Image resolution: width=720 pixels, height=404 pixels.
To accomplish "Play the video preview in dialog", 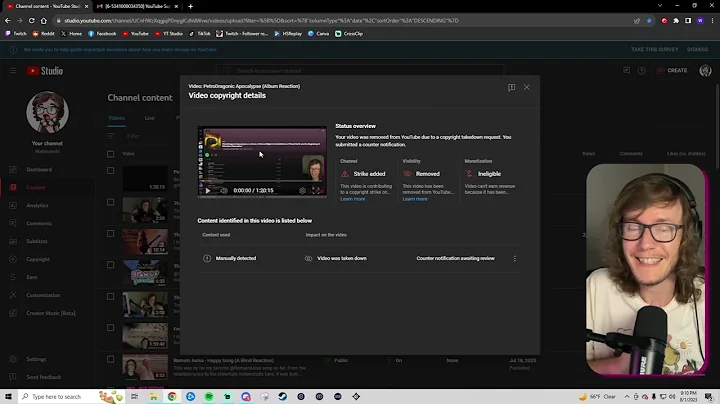I will point(208,191).
